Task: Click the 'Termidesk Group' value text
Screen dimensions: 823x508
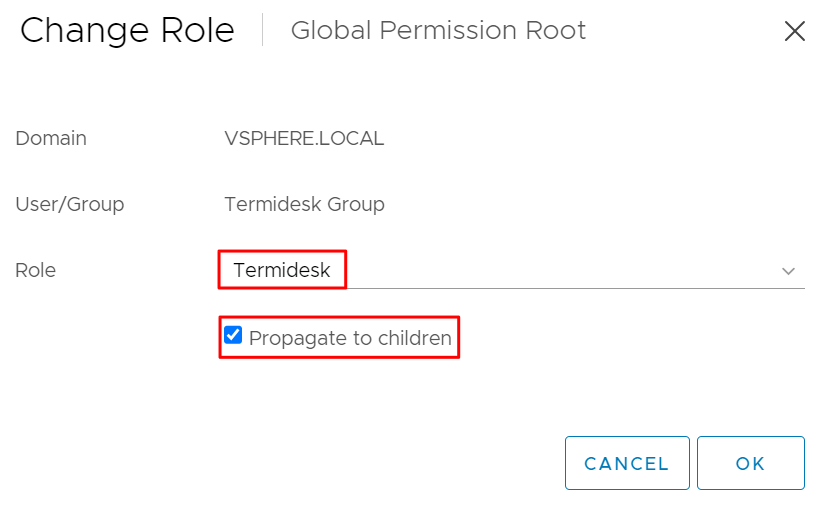Action: pos(304,204)
